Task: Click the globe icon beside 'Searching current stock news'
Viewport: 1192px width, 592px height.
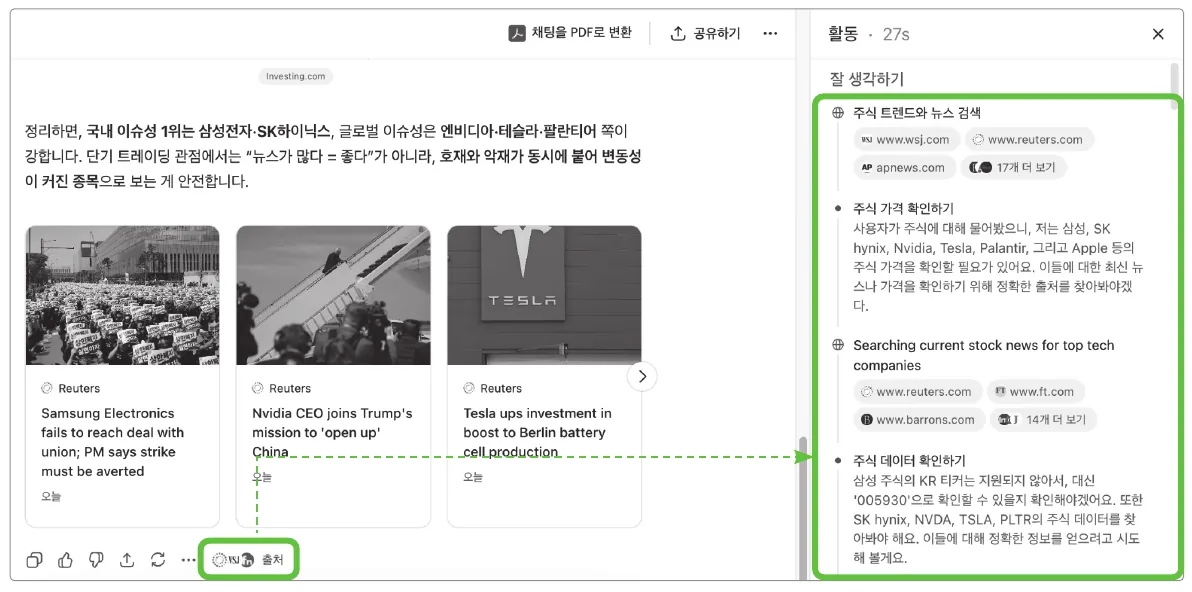Action: click(838, 345)
